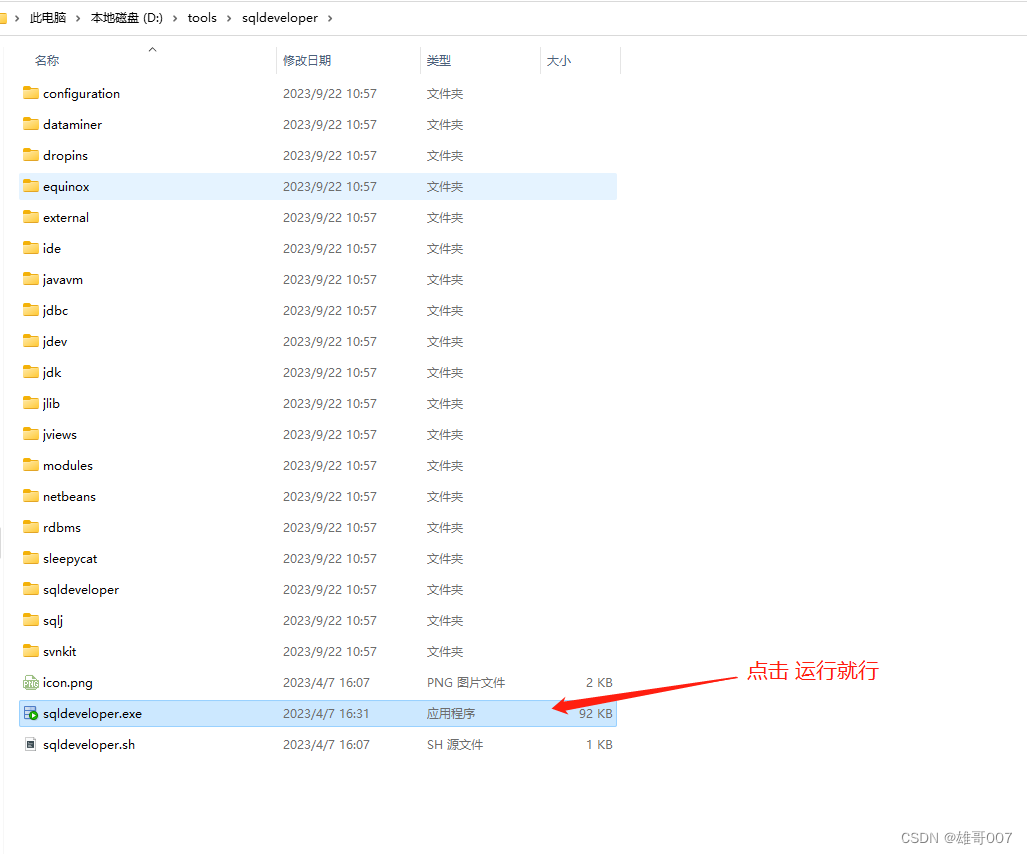The image size is (1027, 854).
Task: Expand the chevron after tools breadcrumb
Action: click(x=229, y=18)
